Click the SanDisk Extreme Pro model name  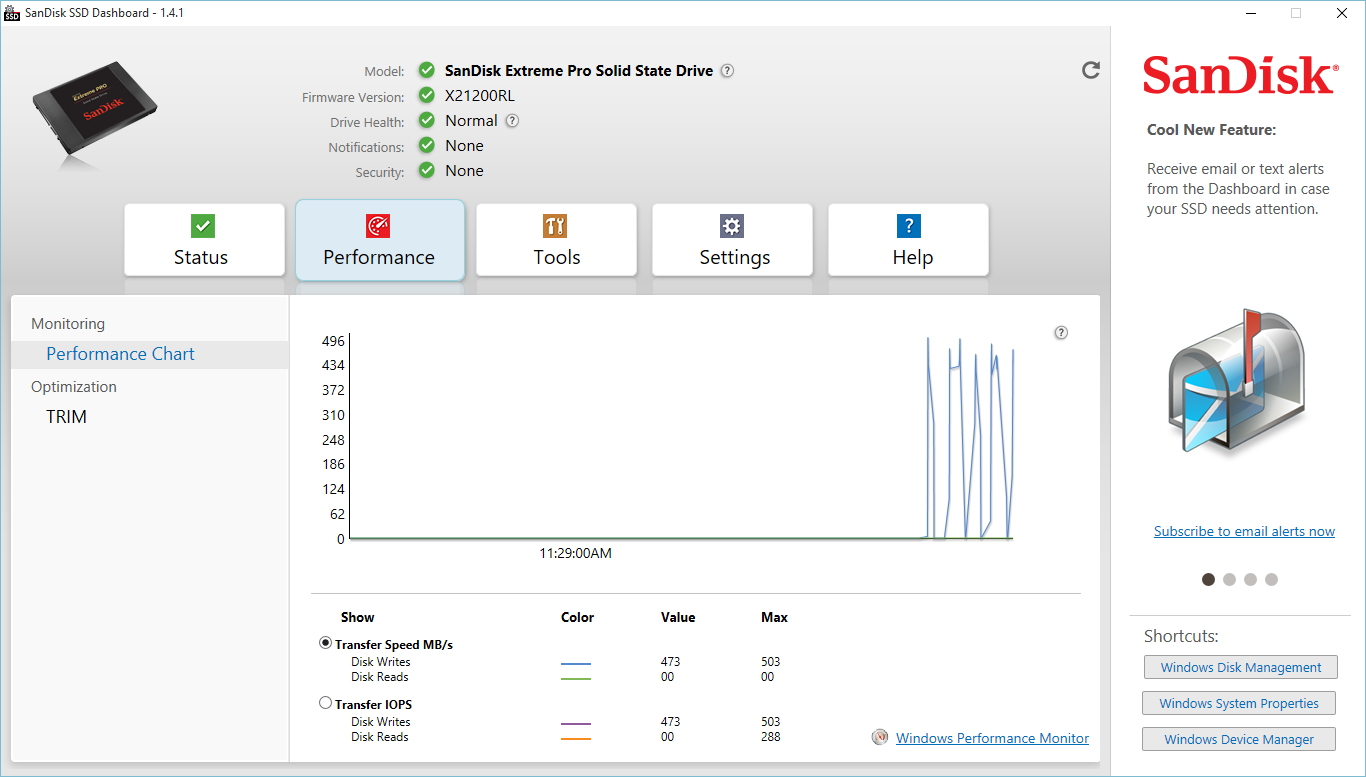[x=579, y=71]
